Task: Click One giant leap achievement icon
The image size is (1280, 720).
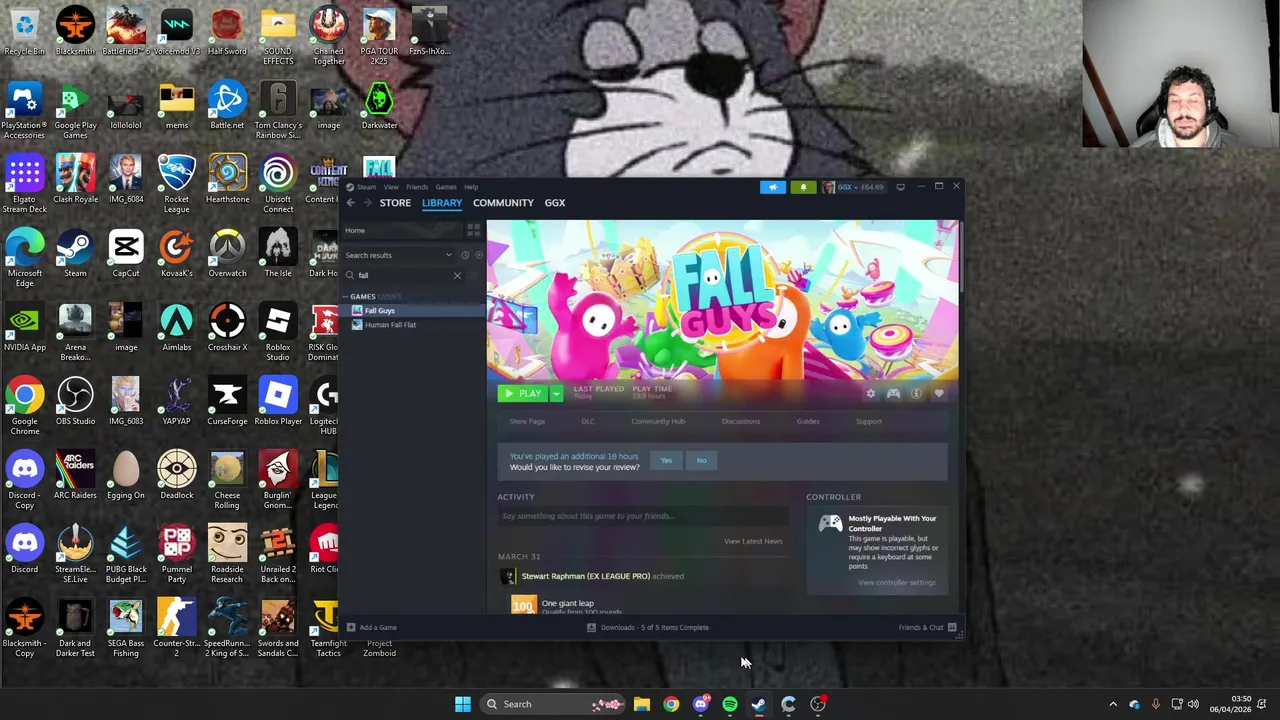Action: click(523, 604)
